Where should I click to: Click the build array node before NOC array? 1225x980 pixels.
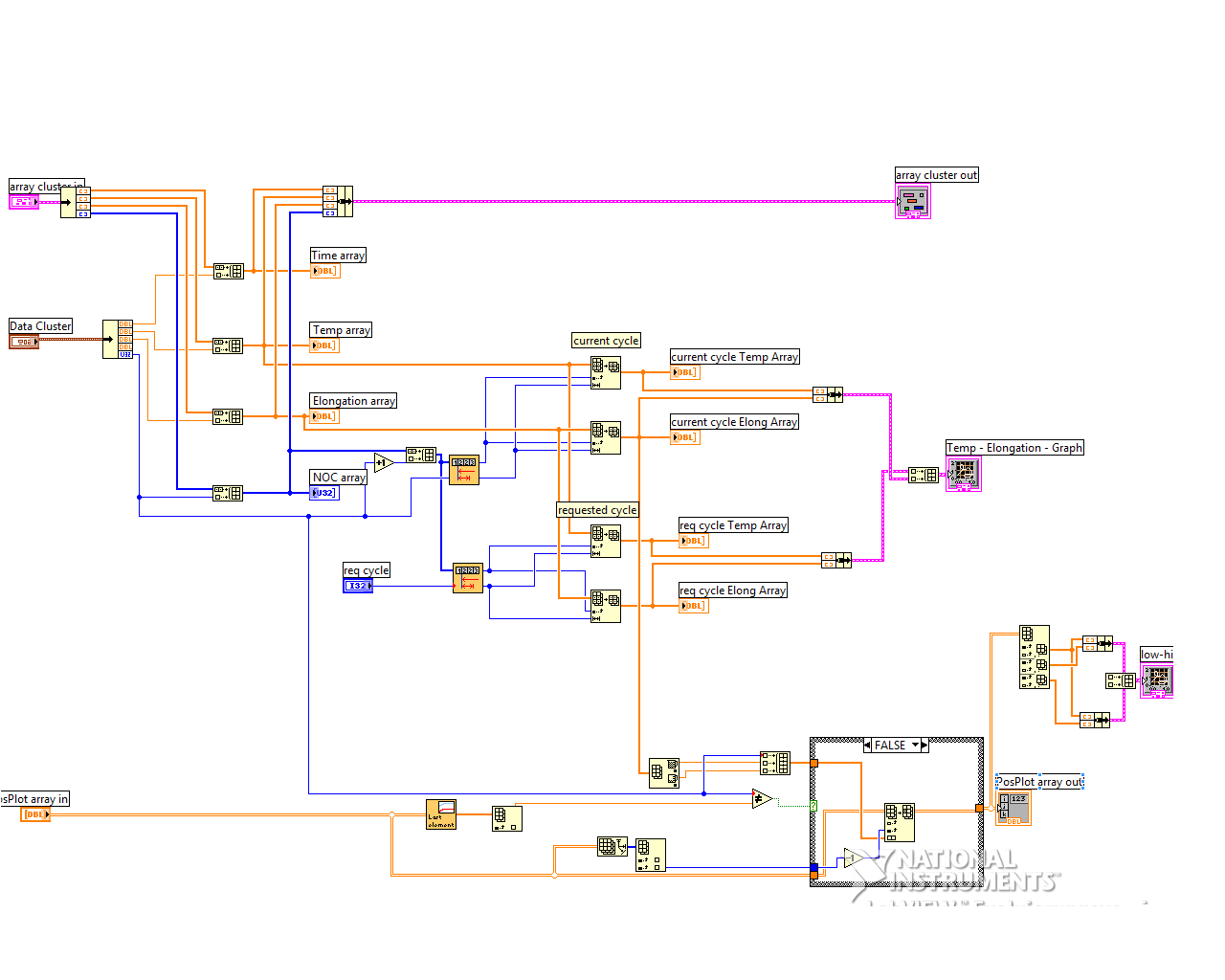(x=228, y=493)
